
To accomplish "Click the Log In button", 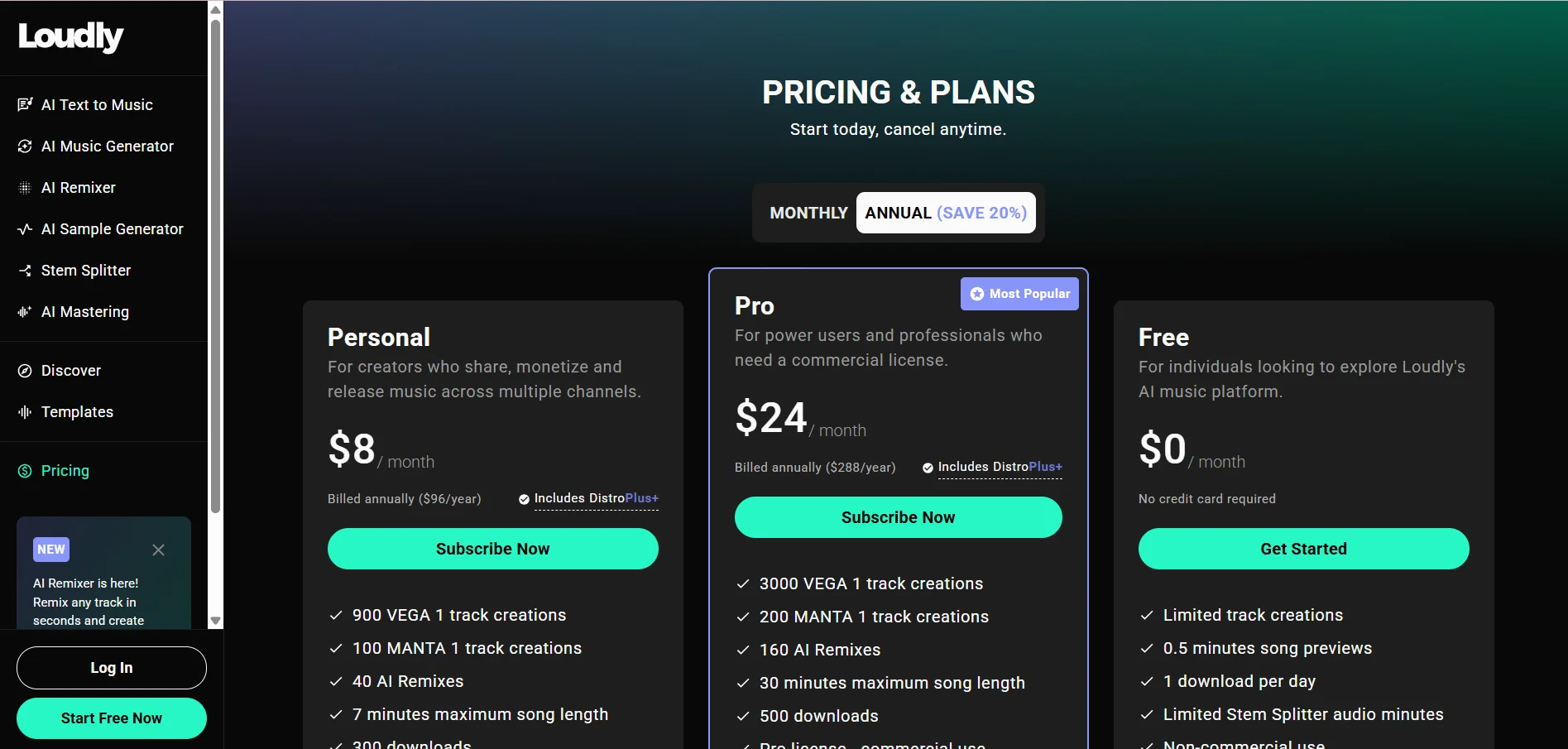I will (x=112, y=668).
